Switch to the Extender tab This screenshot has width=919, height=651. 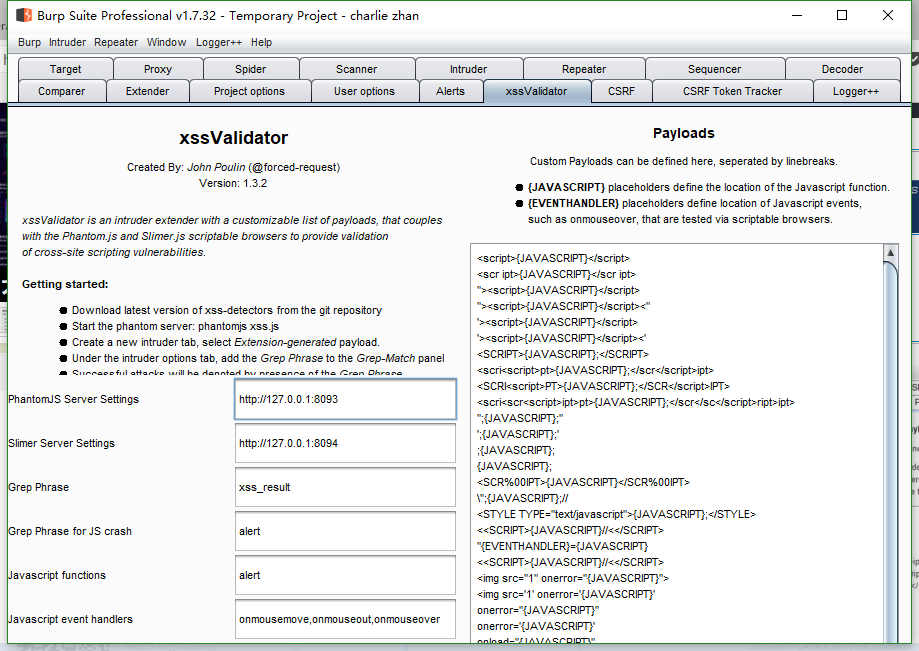[x=148, y=91]
